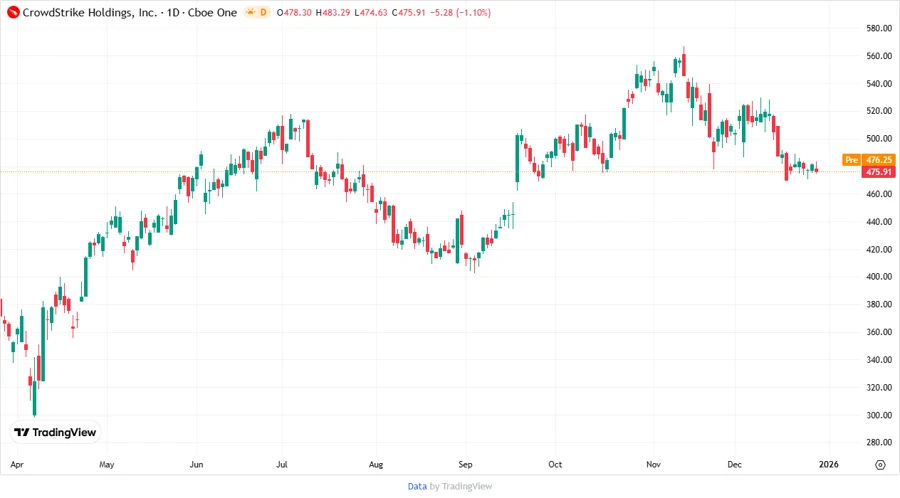Click the sun D session indicator badge
The height and width of the screenshot is (498, 900).
click(x=257, y=12)
